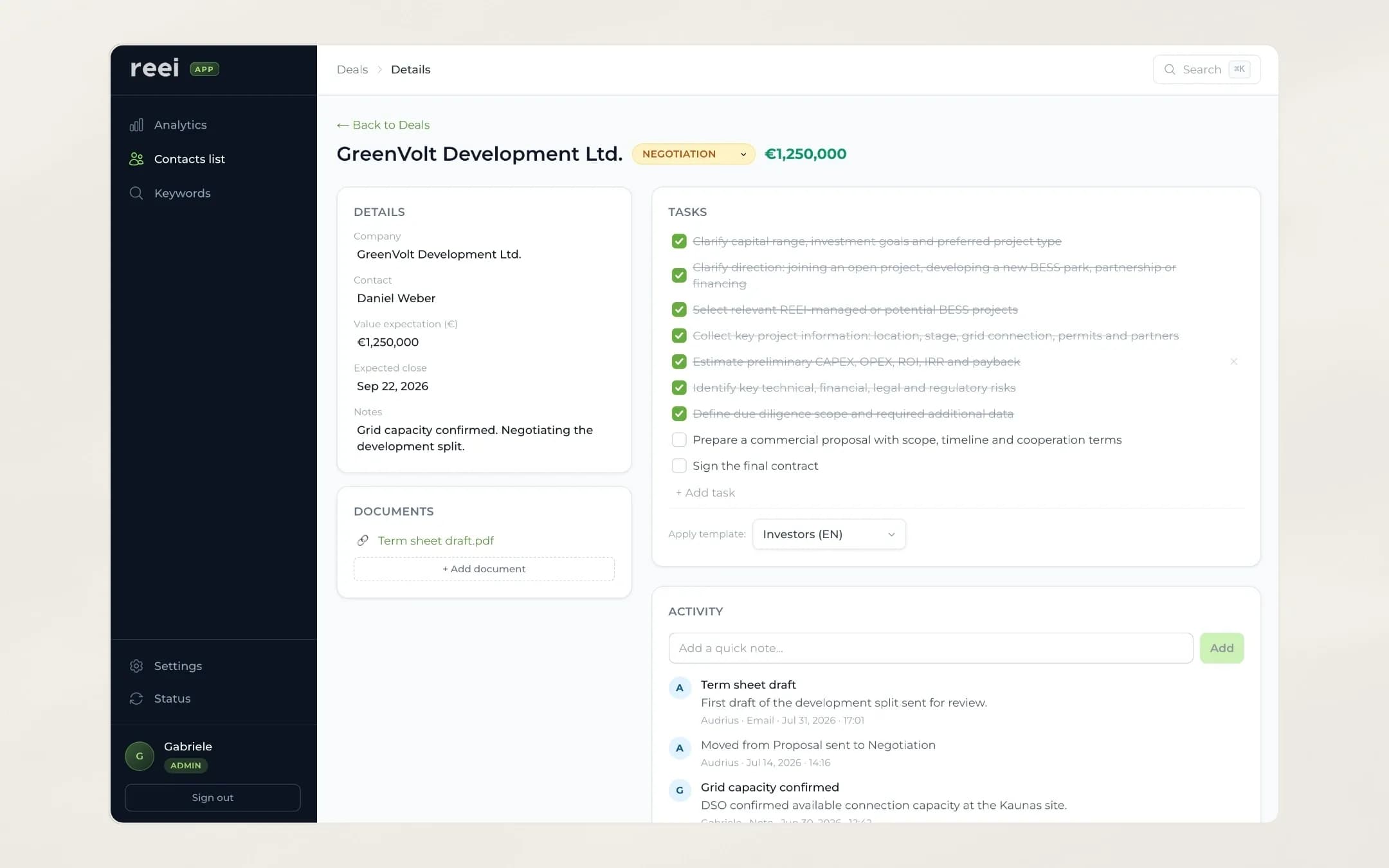Click the Expected close date Sep 22, 2026

392,386
